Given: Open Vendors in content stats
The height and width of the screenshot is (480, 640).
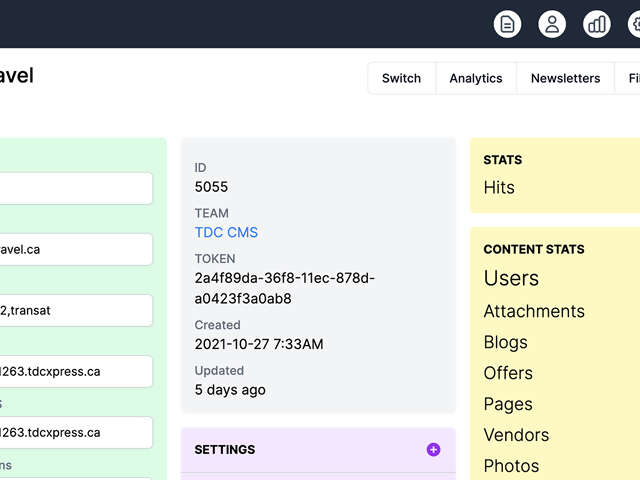Looking at the screenshot, I should (x=516, y=435).
